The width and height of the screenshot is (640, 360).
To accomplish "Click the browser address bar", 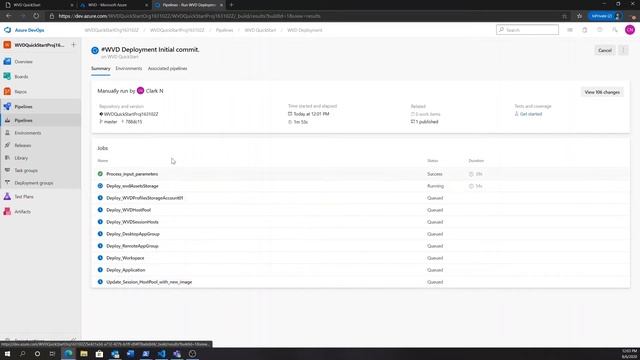I will [302, 16].
